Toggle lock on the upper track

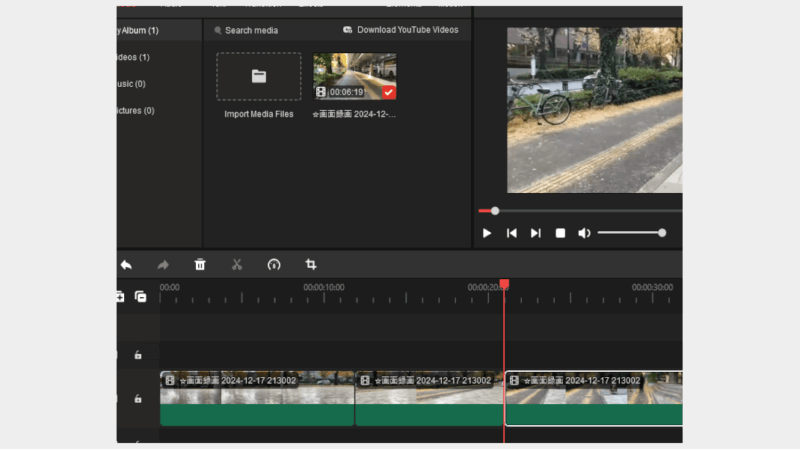click(x=138, y=355)
